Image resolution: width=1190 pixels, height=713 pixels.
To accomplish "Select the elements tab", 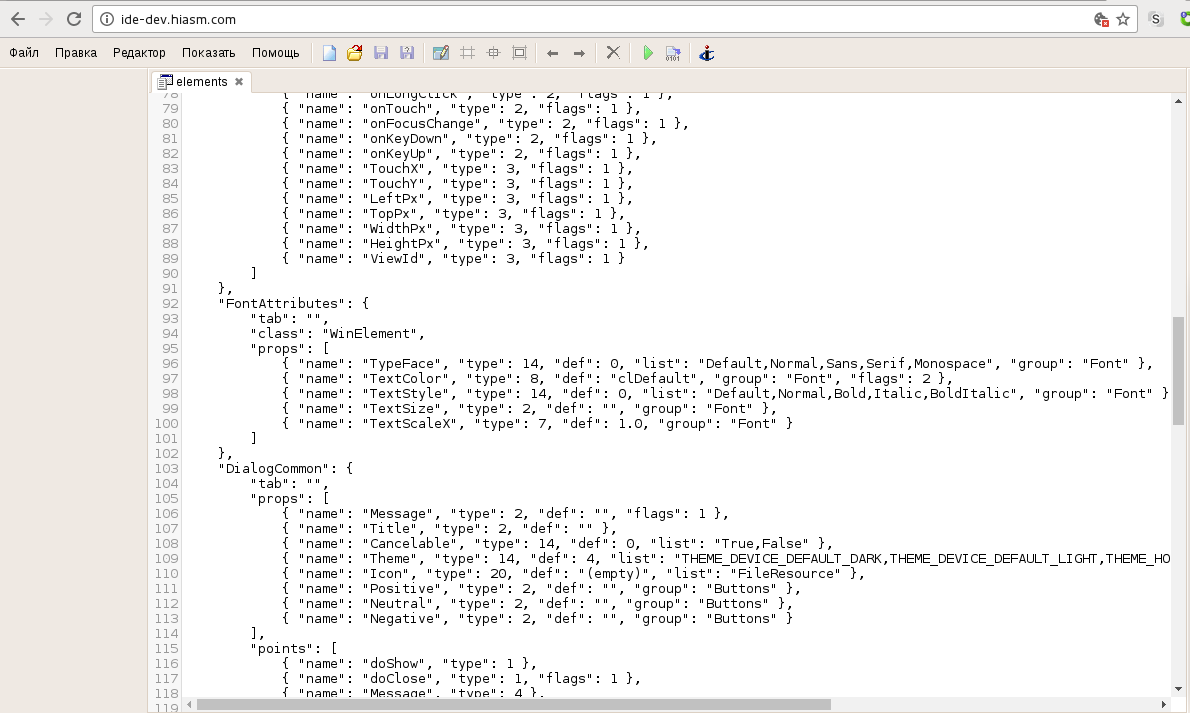I will point(199,82).
